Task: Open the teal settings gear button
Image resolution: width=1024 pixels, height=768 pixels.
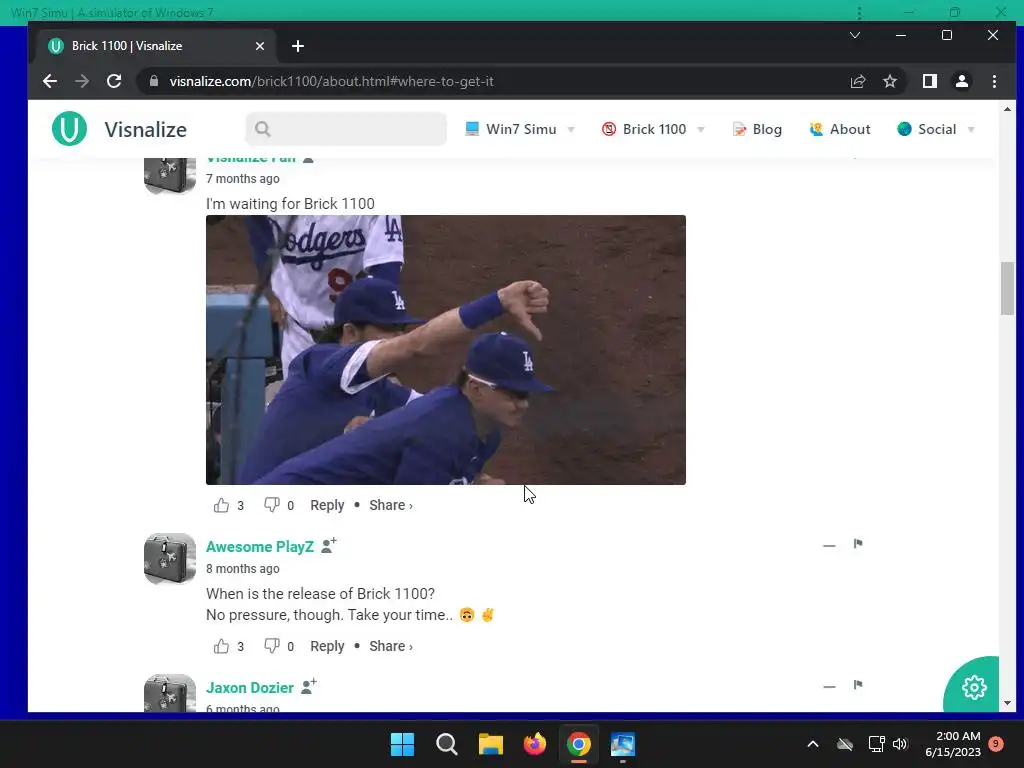Action: (974, 686)
